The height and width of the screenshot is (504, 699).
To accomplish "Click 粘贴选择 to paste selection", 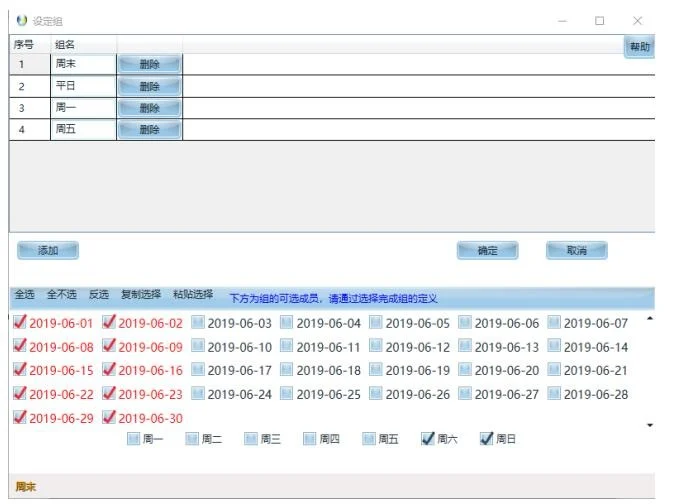I will [x=192, y=295].
